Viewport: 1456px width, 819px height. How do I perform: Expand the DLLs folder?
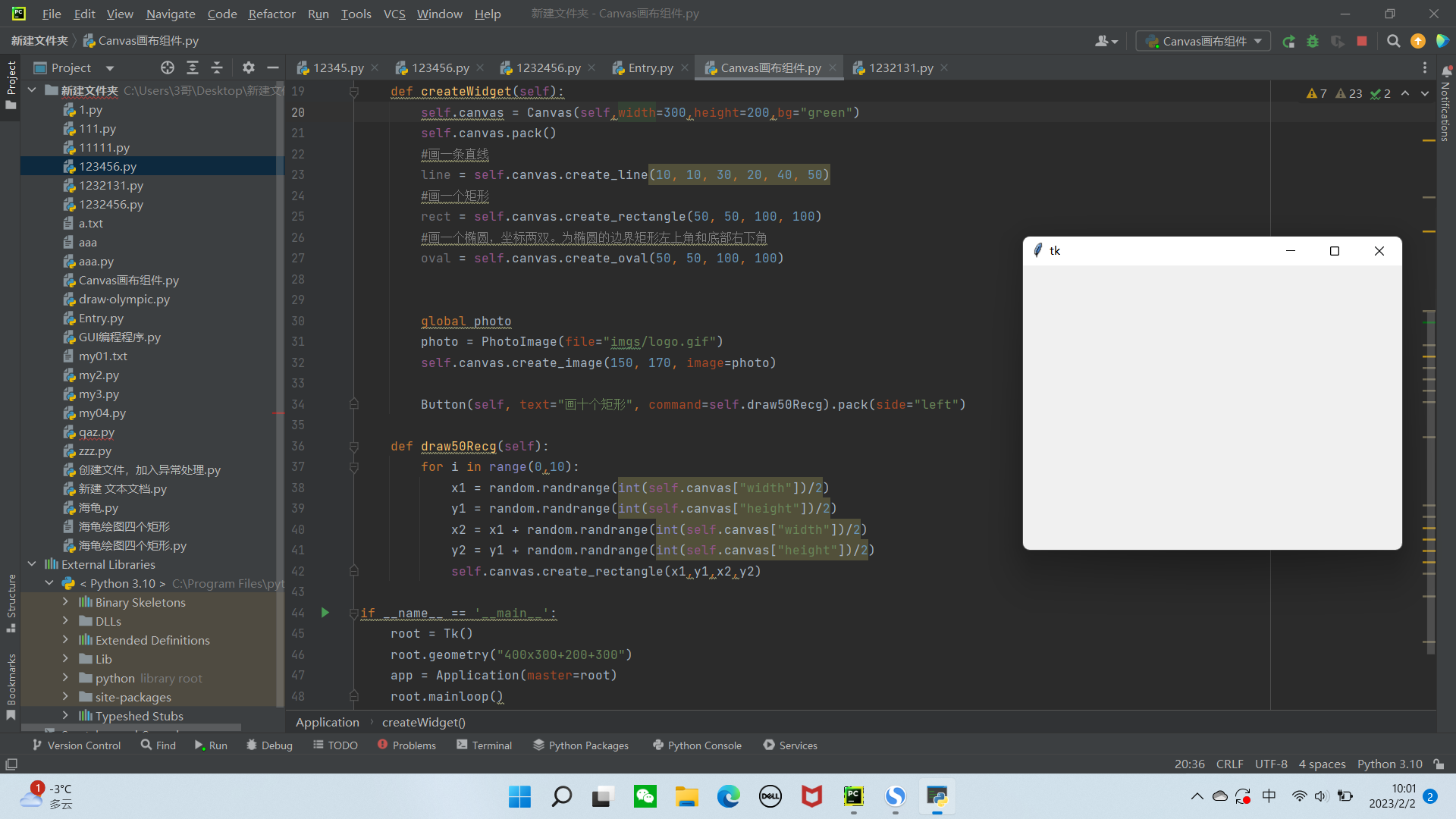(65, 621)
